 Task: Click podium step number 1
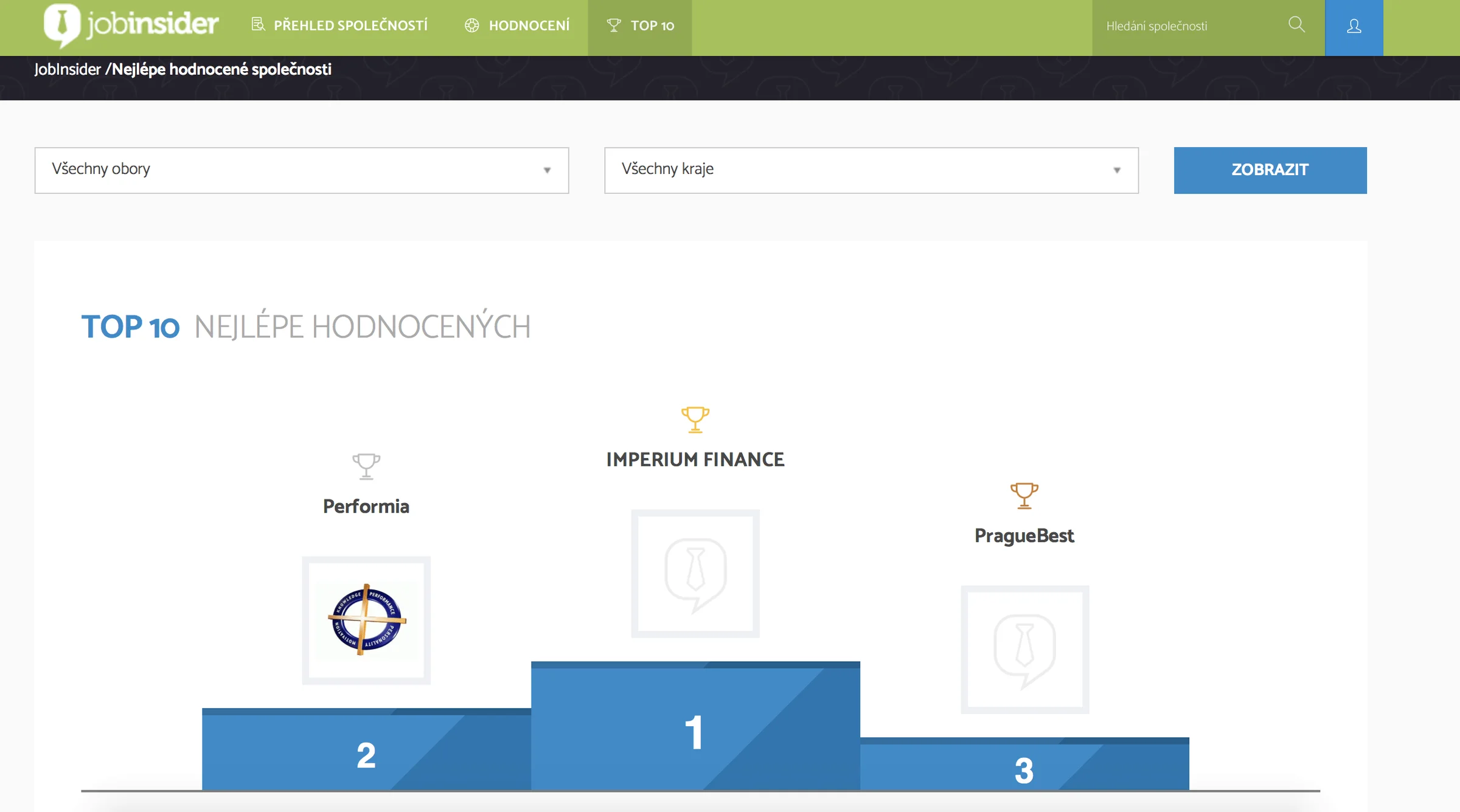[x=695, y=726]
